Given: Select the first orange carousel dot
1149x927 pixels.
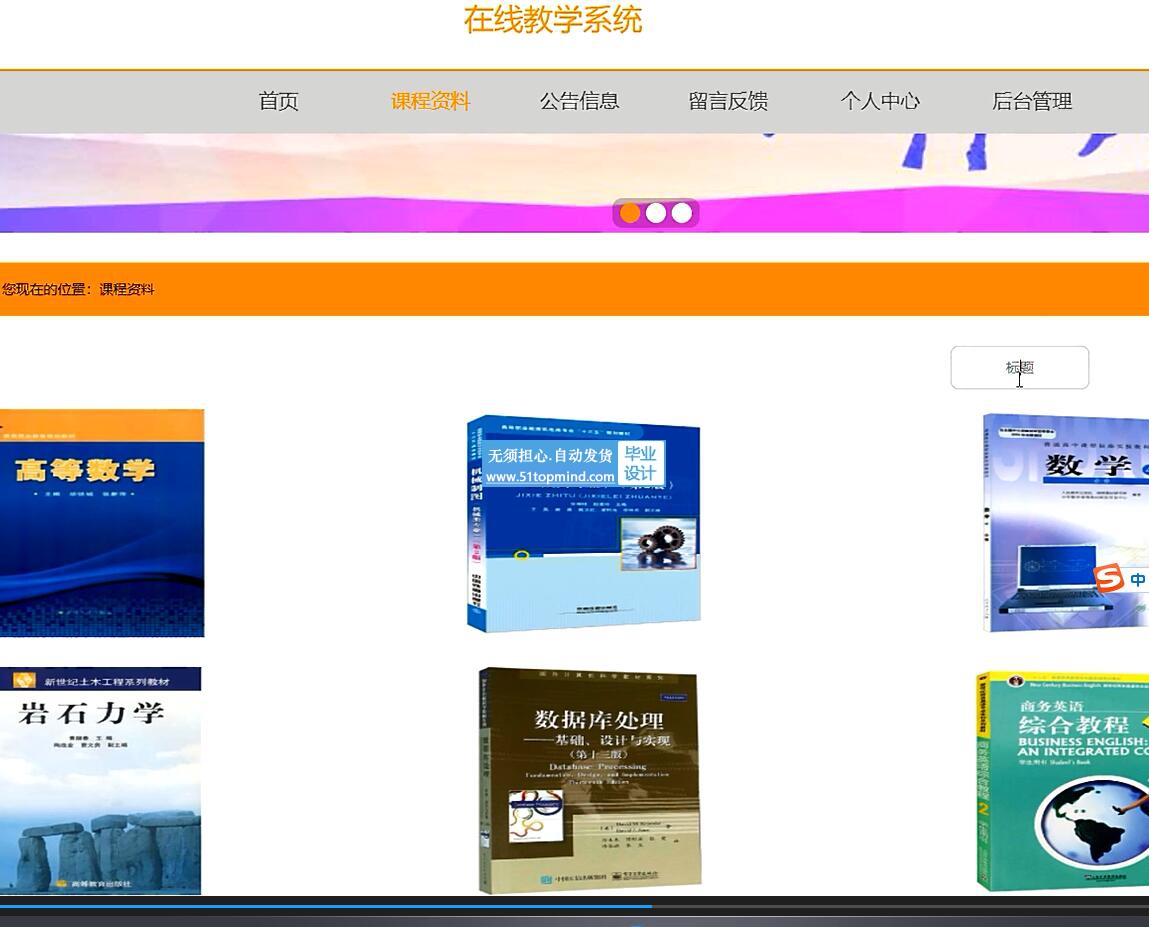Looking at the screenshot, I should point(630,213).
